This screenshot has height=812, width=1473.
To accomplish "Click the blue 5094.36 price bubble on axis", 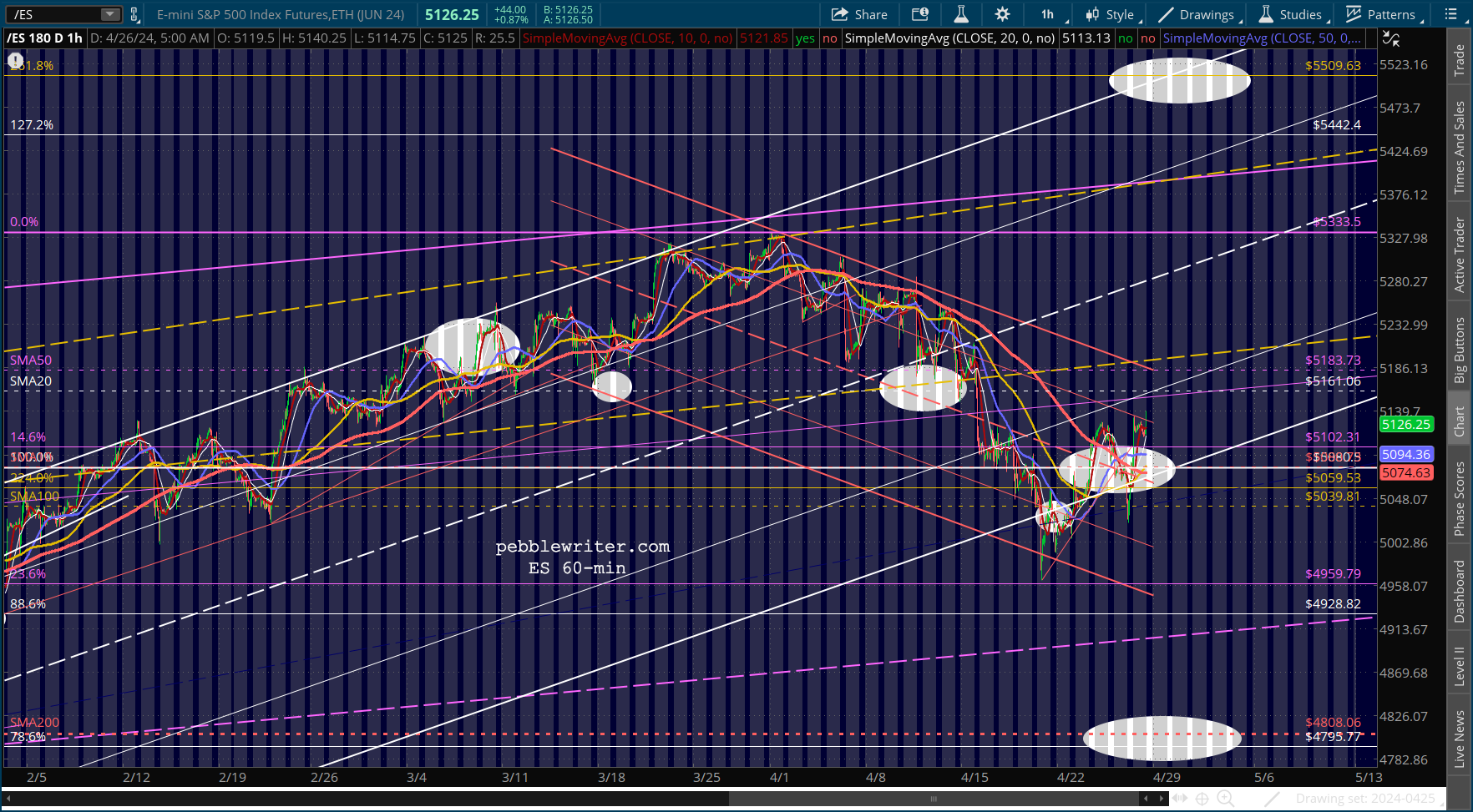I will pos(1406,455).
